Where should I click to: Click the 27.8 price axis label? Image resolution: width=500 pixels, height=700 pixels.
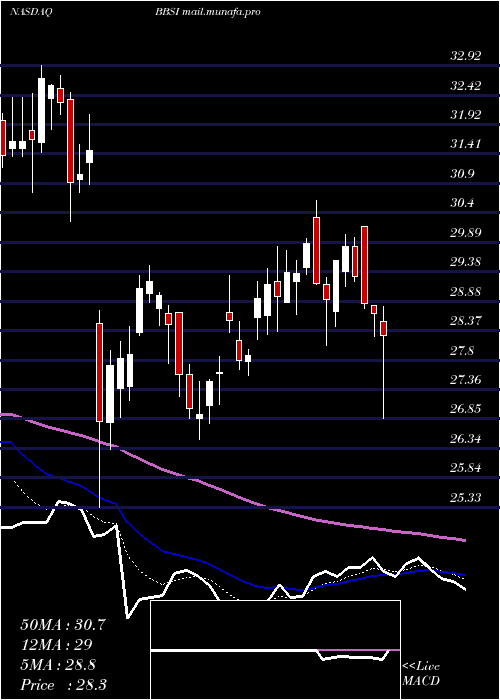point(462,350)
